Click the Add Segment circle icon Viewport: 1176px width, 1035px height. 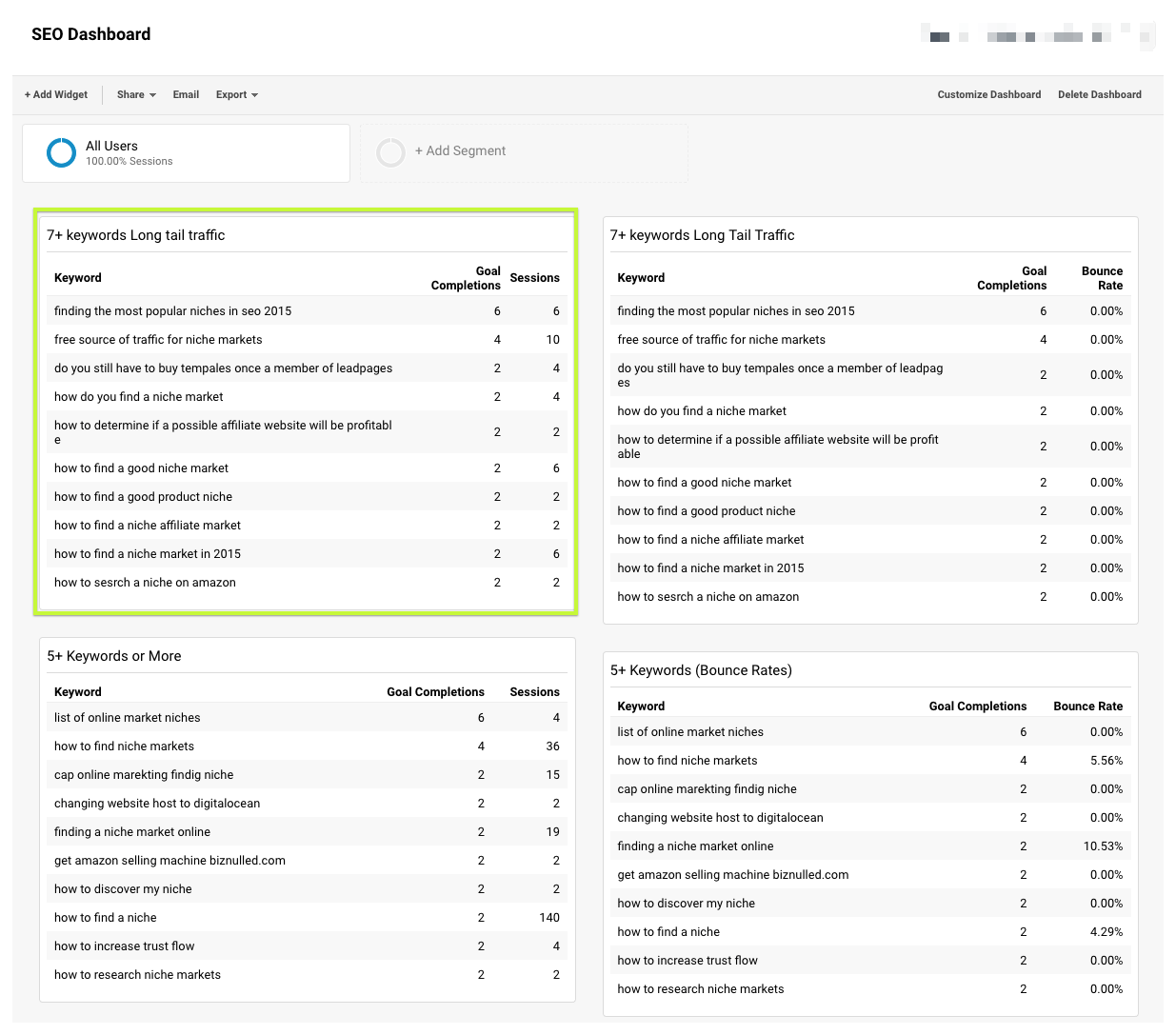[391, 152]
